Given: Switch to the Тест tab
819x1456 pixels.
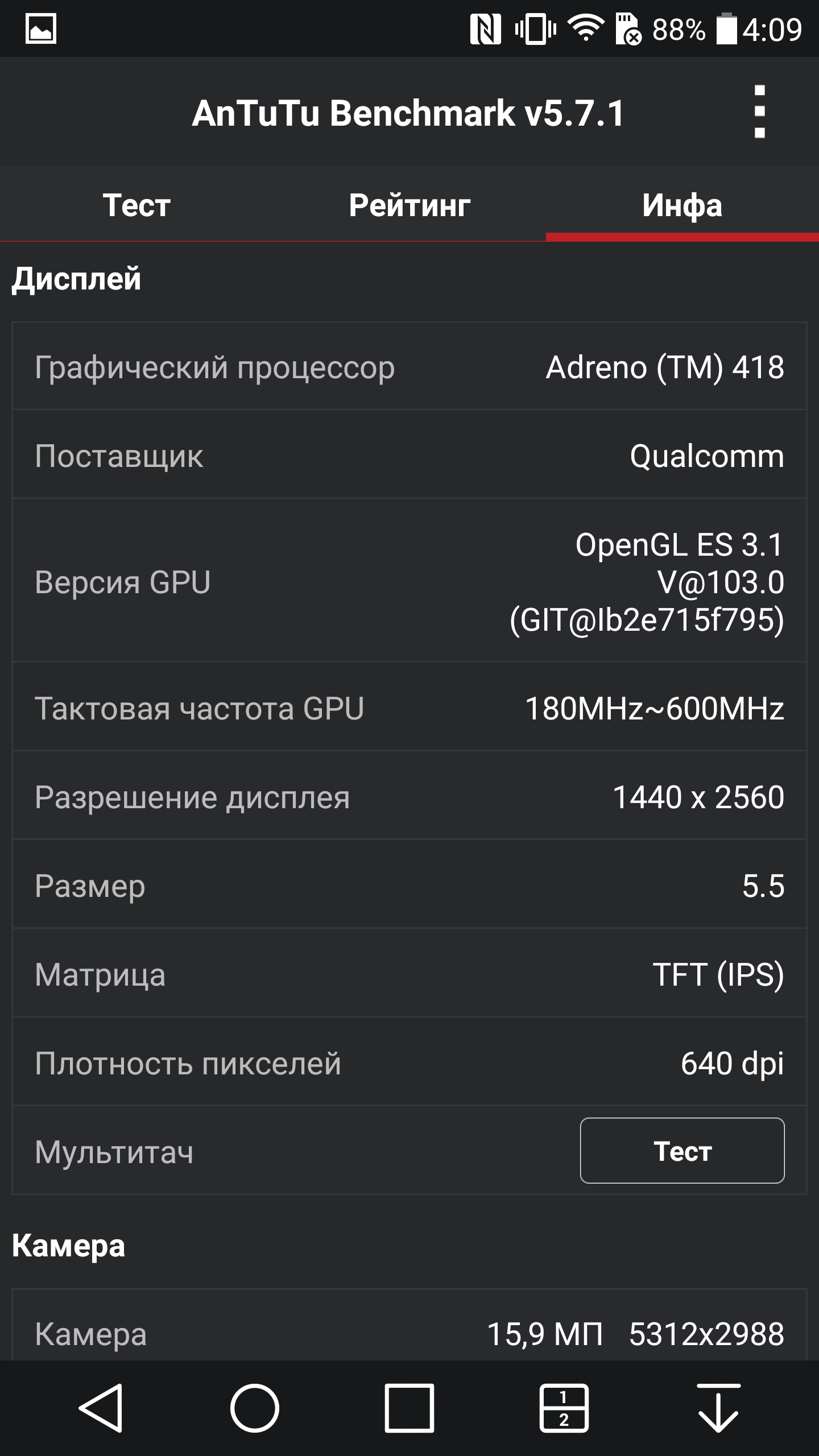Looking at the screenshot, I should 136,205.
